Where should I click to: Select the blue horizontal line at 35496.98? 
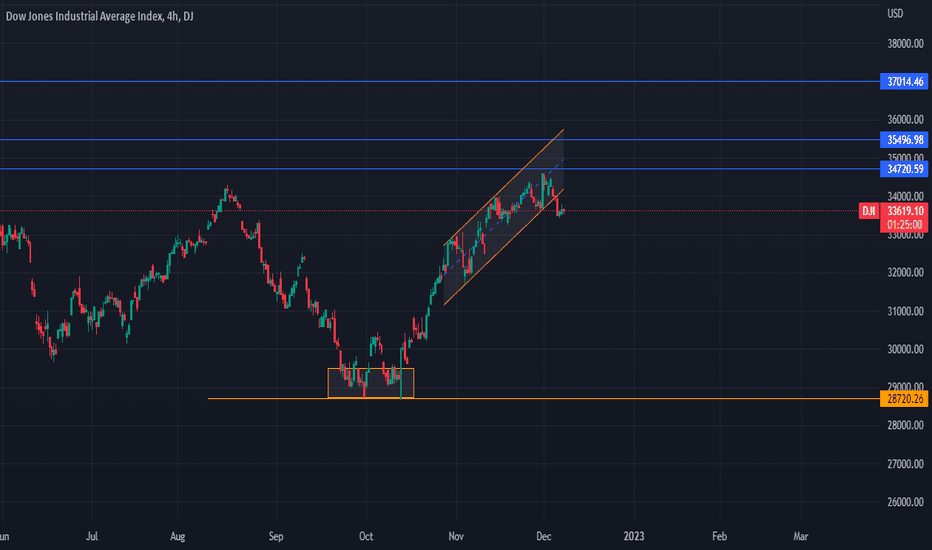point(440,140)
